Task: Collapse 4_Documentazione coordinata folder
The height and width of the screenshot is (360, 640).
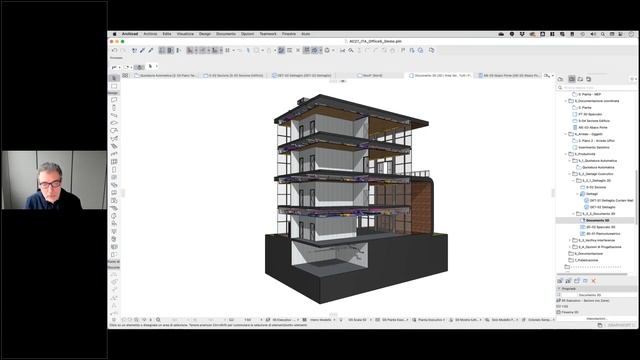Action: pos(566,101)
